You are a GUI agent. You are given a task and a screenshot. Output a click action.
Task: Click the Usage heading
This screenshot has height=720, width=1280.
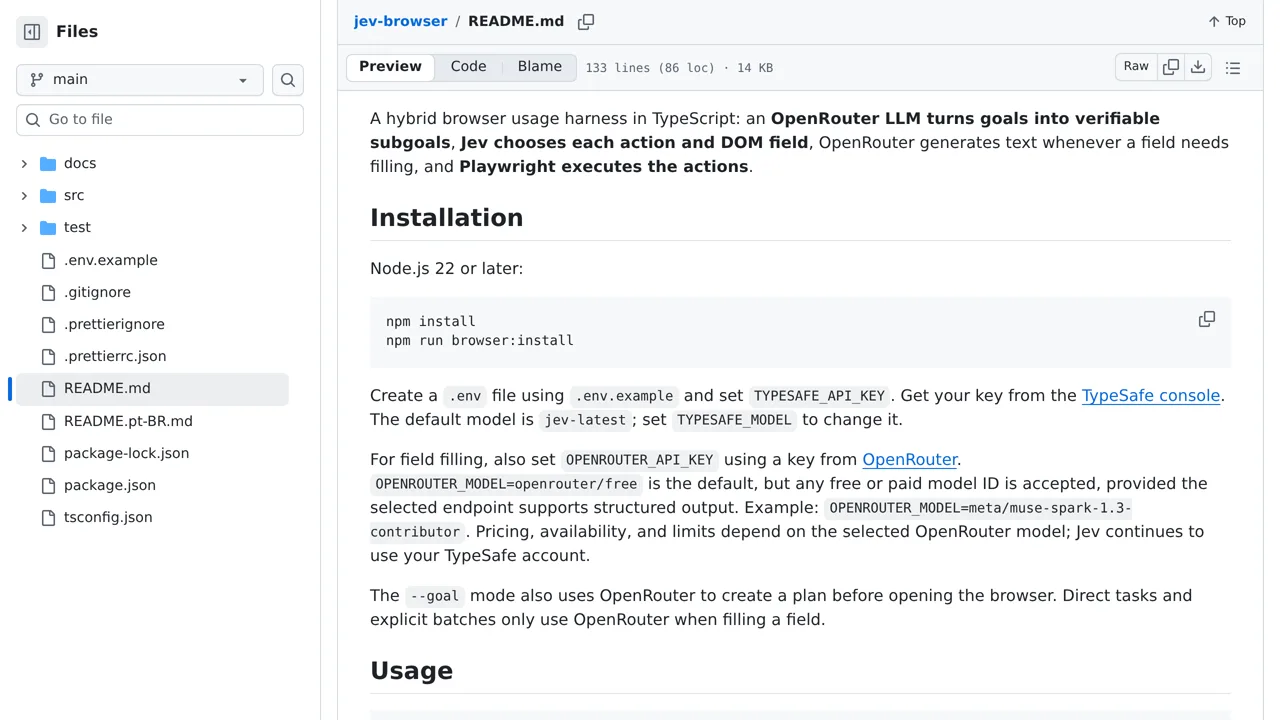[412, 671]
